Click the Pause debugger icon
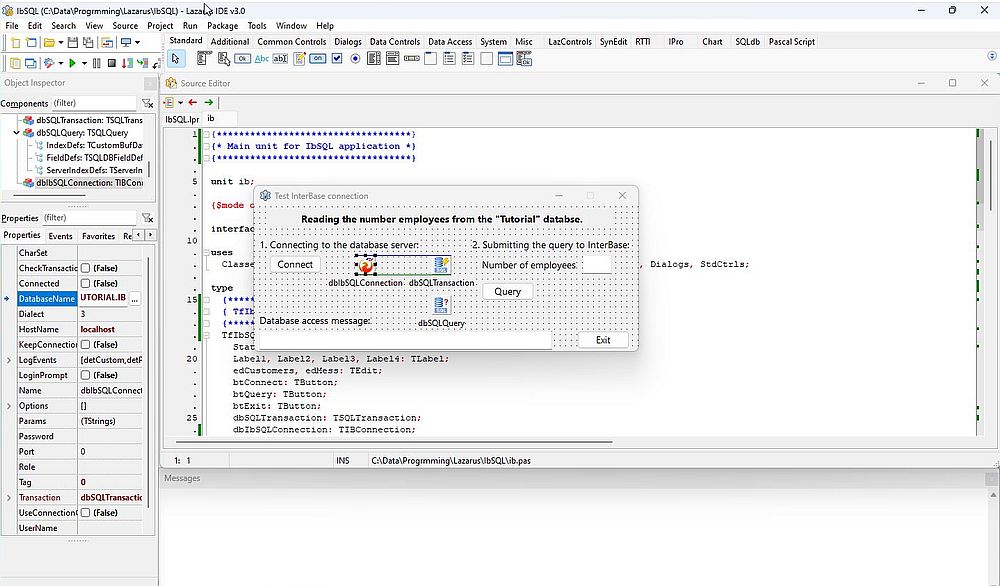The image size is (1000, 586). [x=96, y=63]
